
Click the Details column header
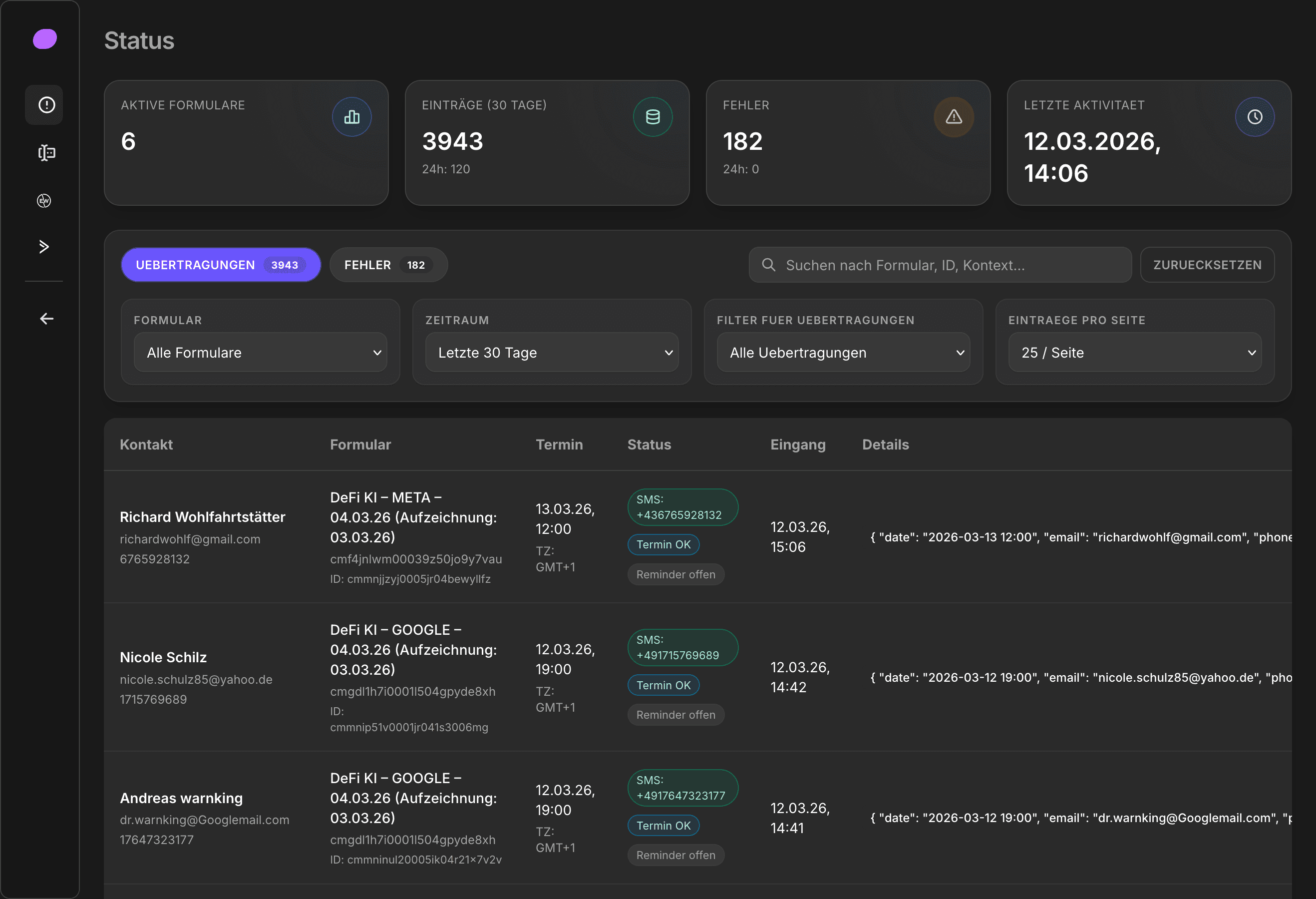pos(885,445)
